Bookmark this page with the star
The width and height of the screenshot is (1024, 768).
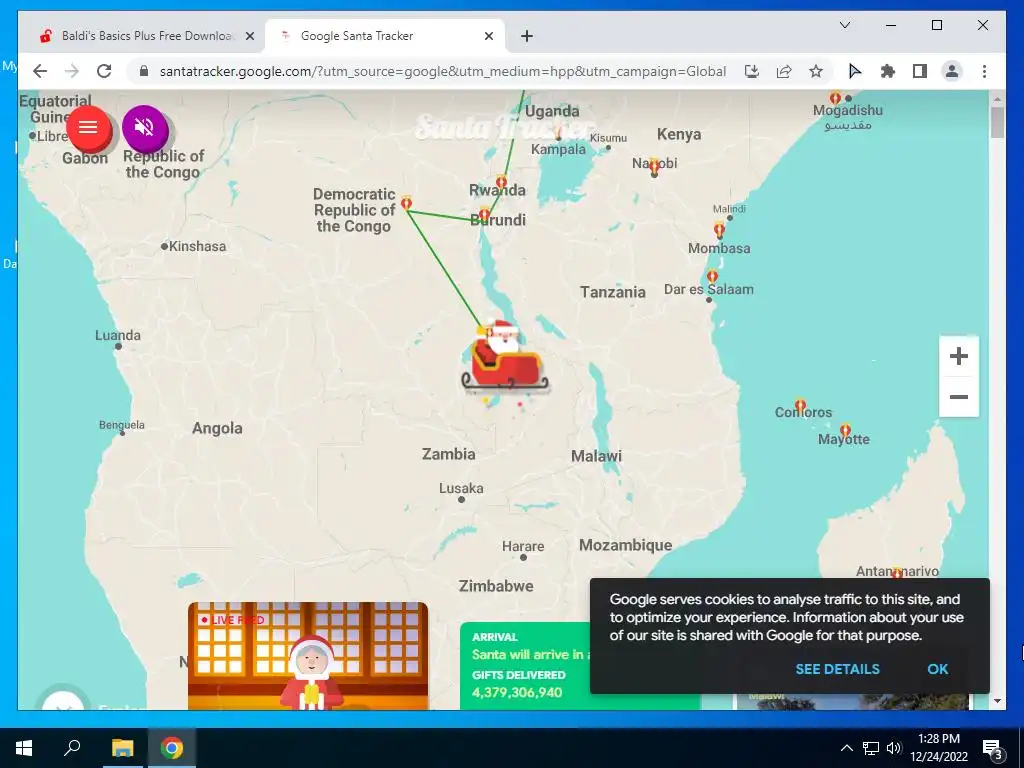tap(816, 71)
